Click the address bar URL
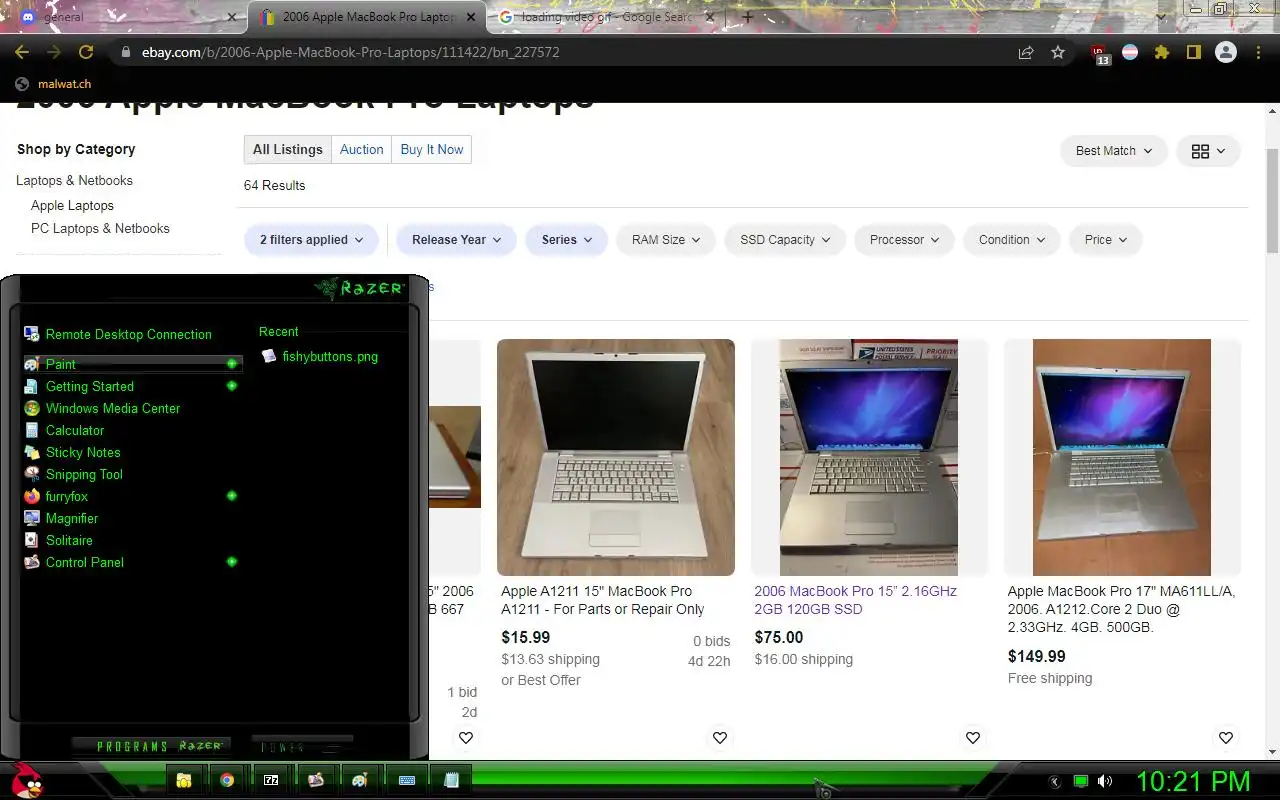The image size is (1280, 800). 350,52
